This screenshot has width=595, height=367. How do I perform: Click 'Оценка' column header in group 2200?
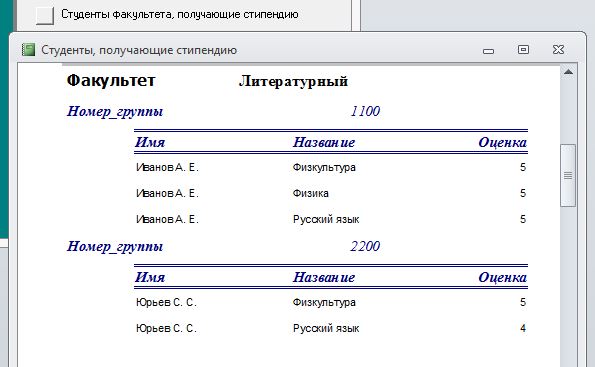click(x=502, y=277)
